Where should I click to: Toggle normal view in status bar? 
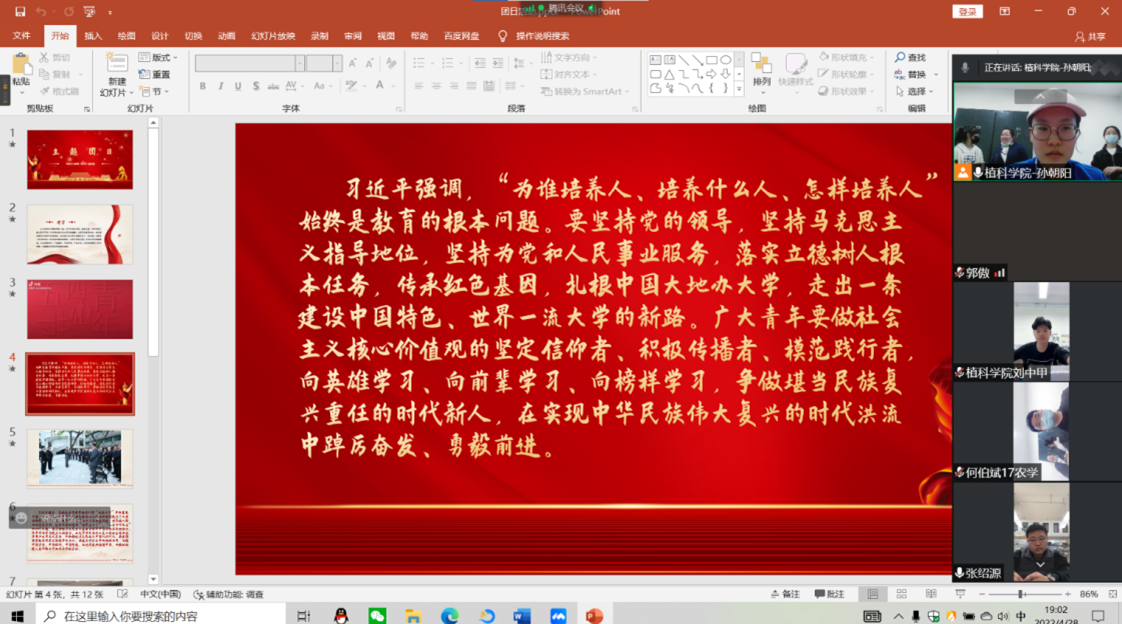tap(873, 594)
